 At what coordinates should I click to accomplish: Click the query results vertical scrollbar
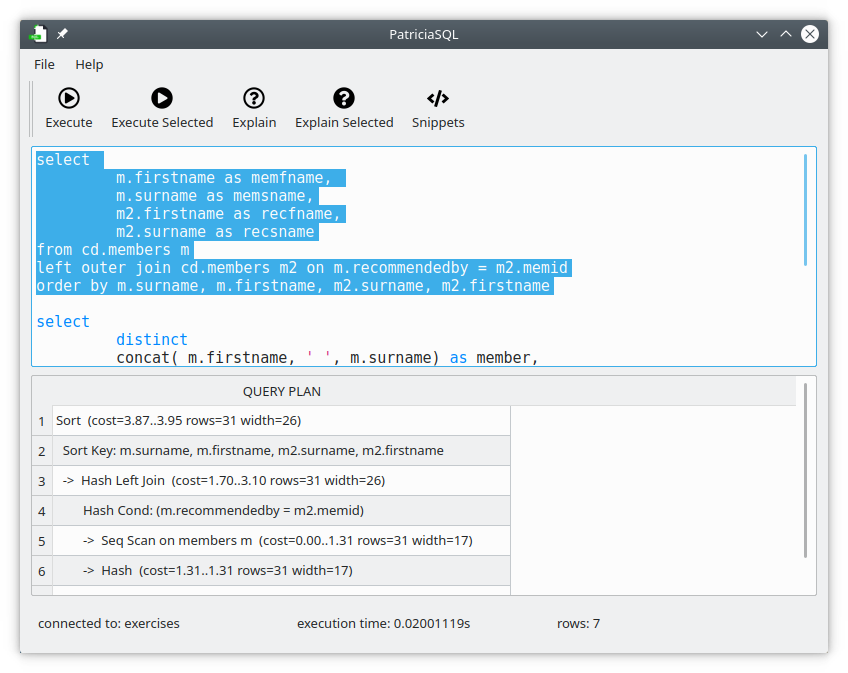click(x=806, y=470)
